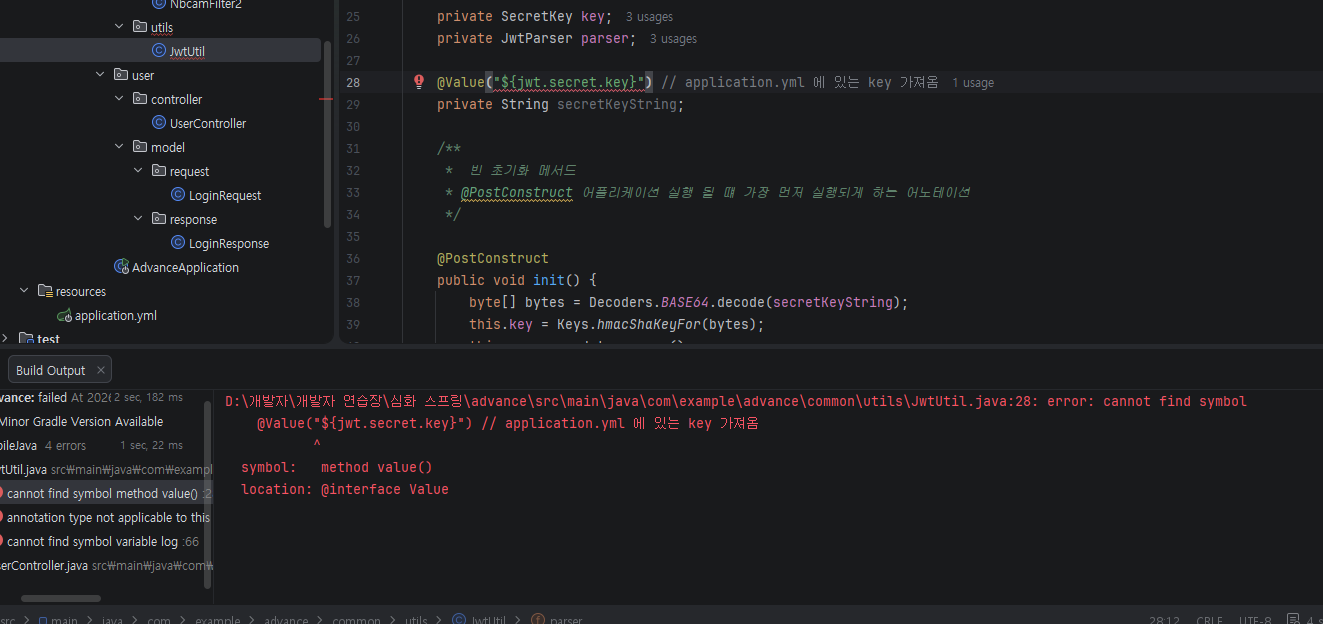Expand the test folder
Image resolution: width=1323 pixels, height=624 pixels.
click(5, 339)
